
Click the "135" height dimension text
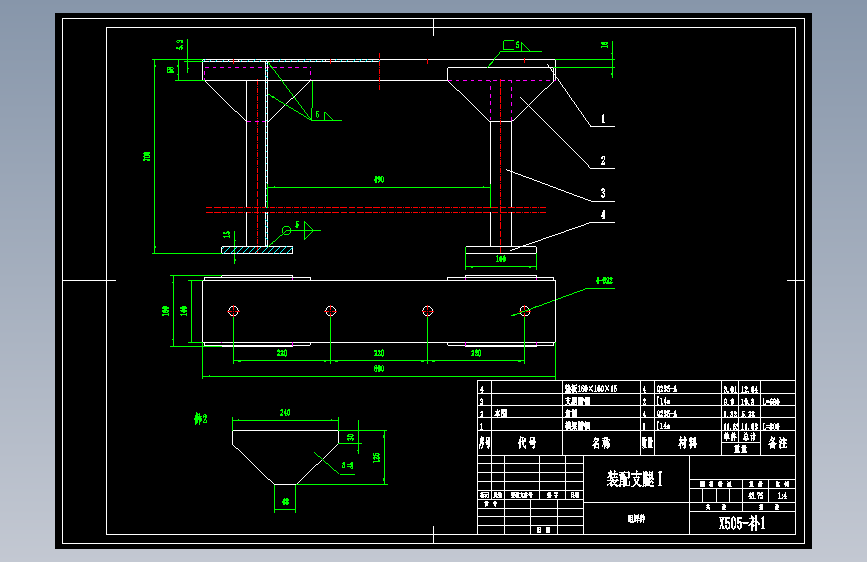point(377,457)
